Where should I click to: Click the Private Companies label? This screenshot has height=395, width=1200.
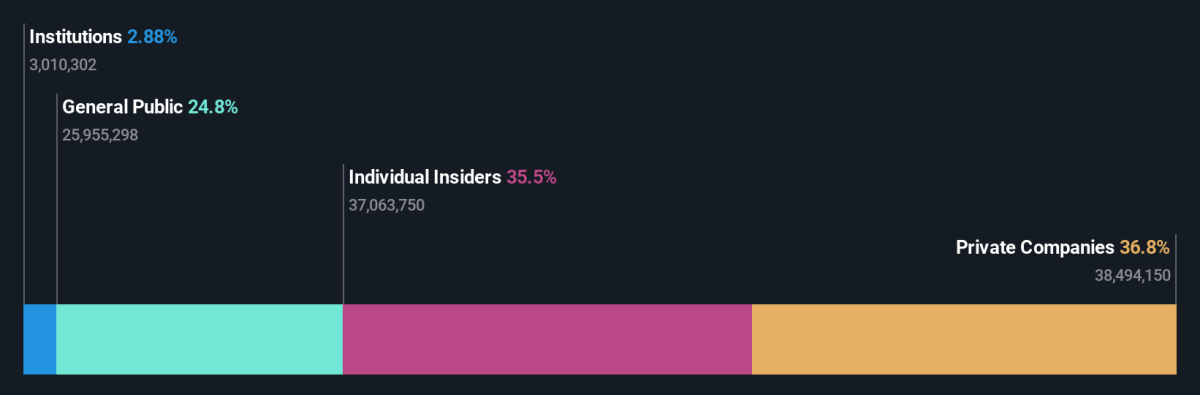tap(1035, 247)
